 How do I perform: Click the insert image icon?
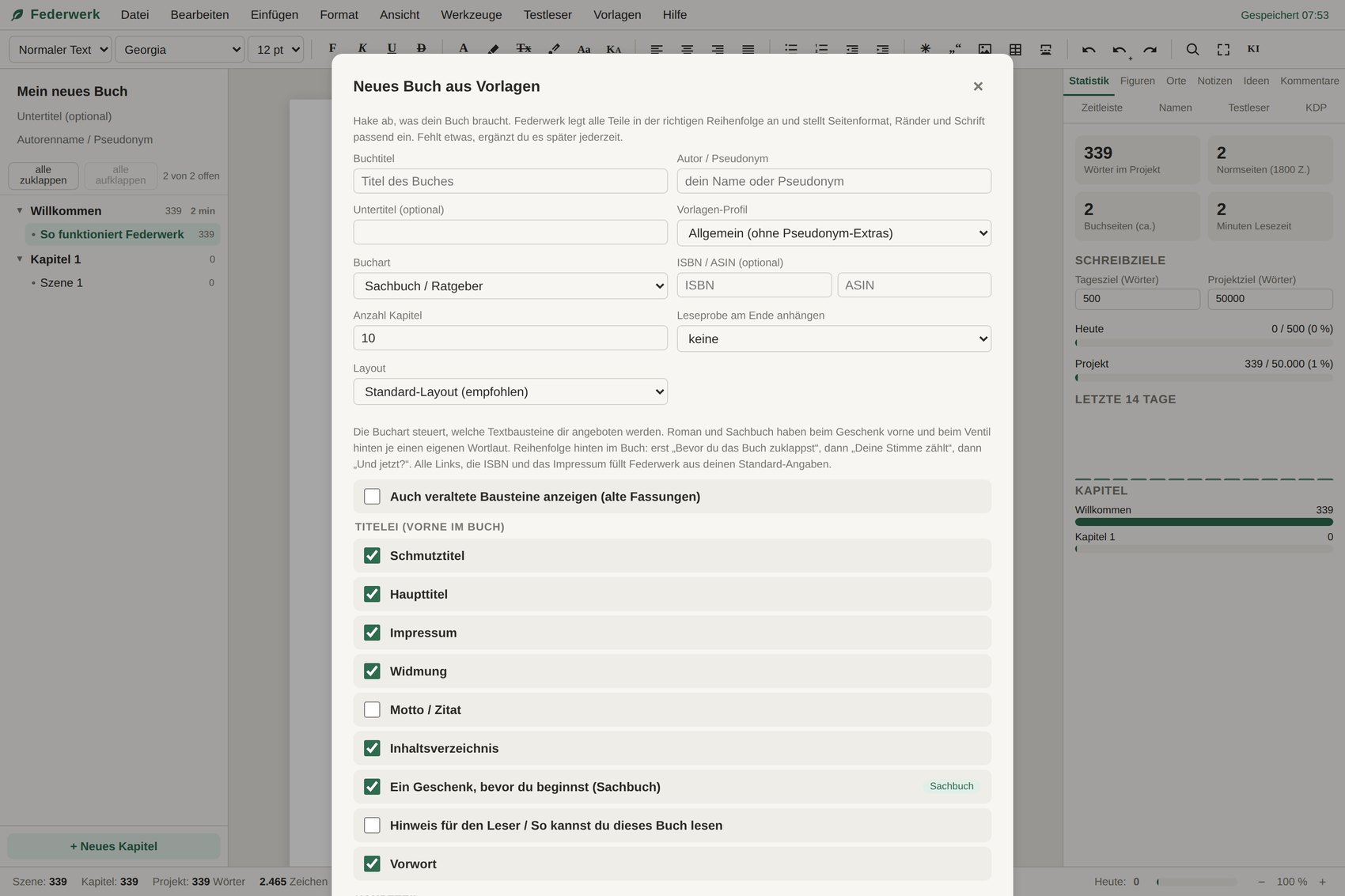985,49
